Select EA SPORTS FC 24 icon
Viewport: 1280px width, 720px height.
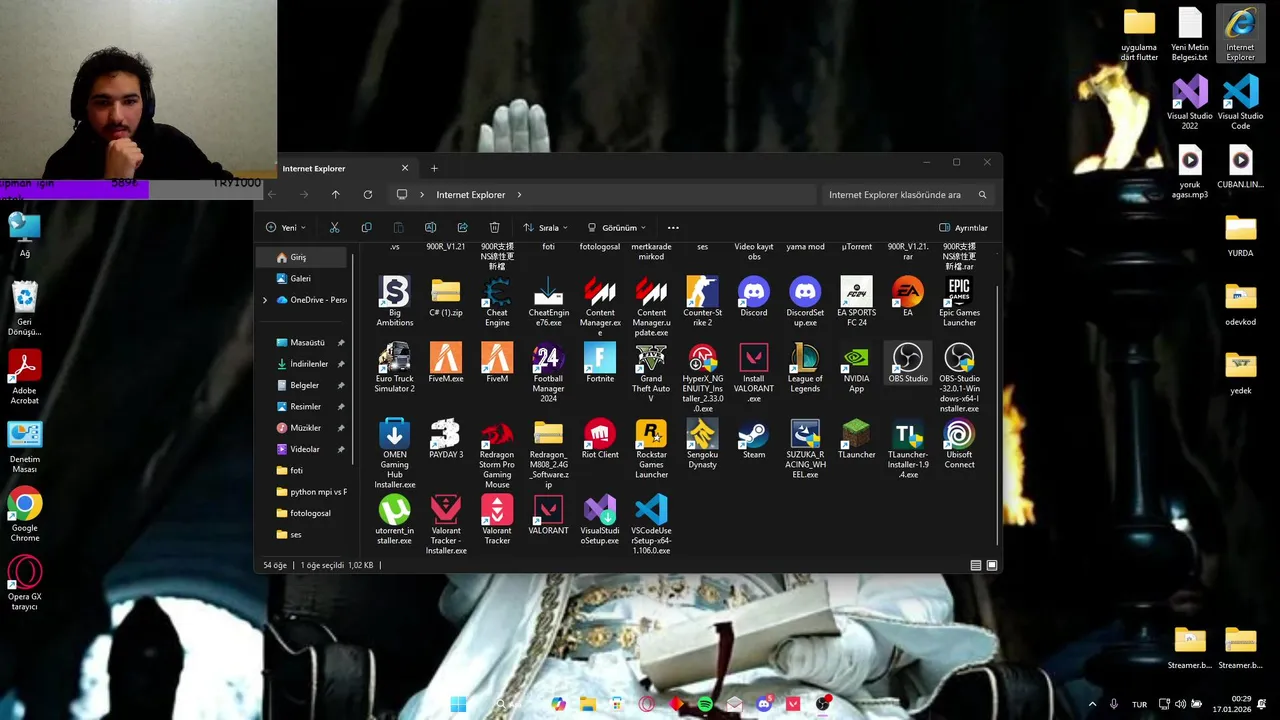click(856, 292)
